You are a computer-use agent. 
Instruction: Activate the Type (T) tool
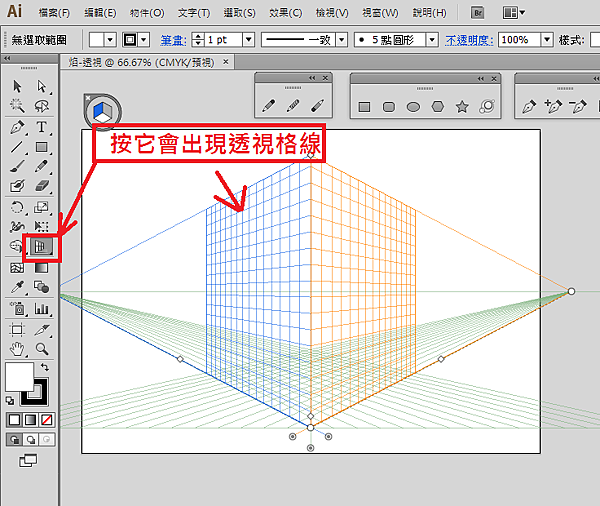[x=41, y=127]
